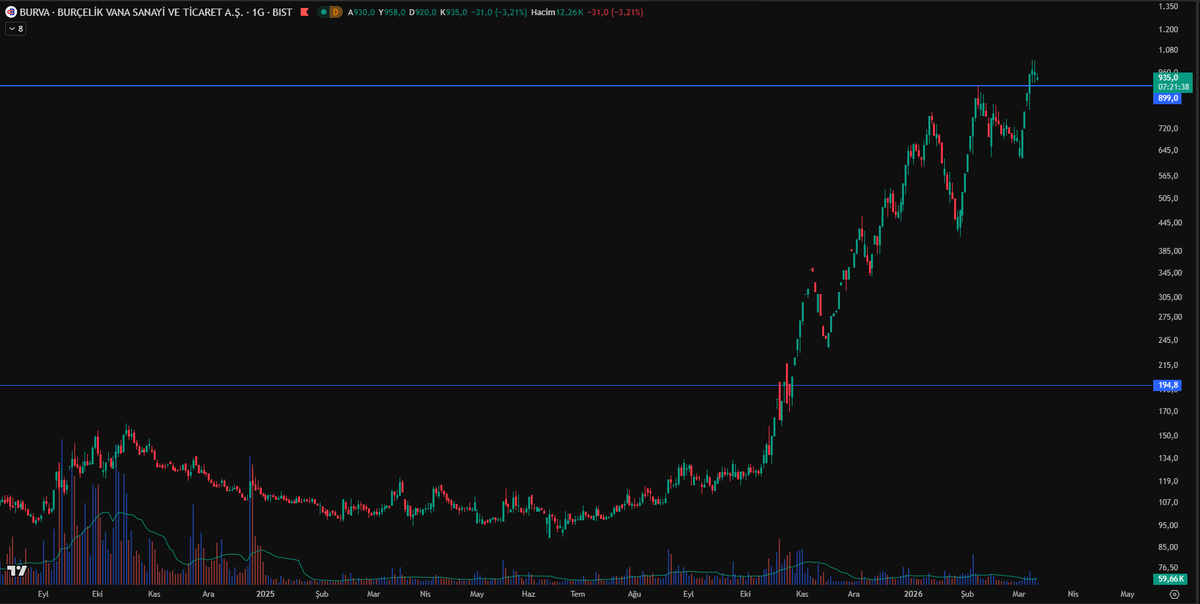Click the 720,0 price scale value

point(1167,128)
